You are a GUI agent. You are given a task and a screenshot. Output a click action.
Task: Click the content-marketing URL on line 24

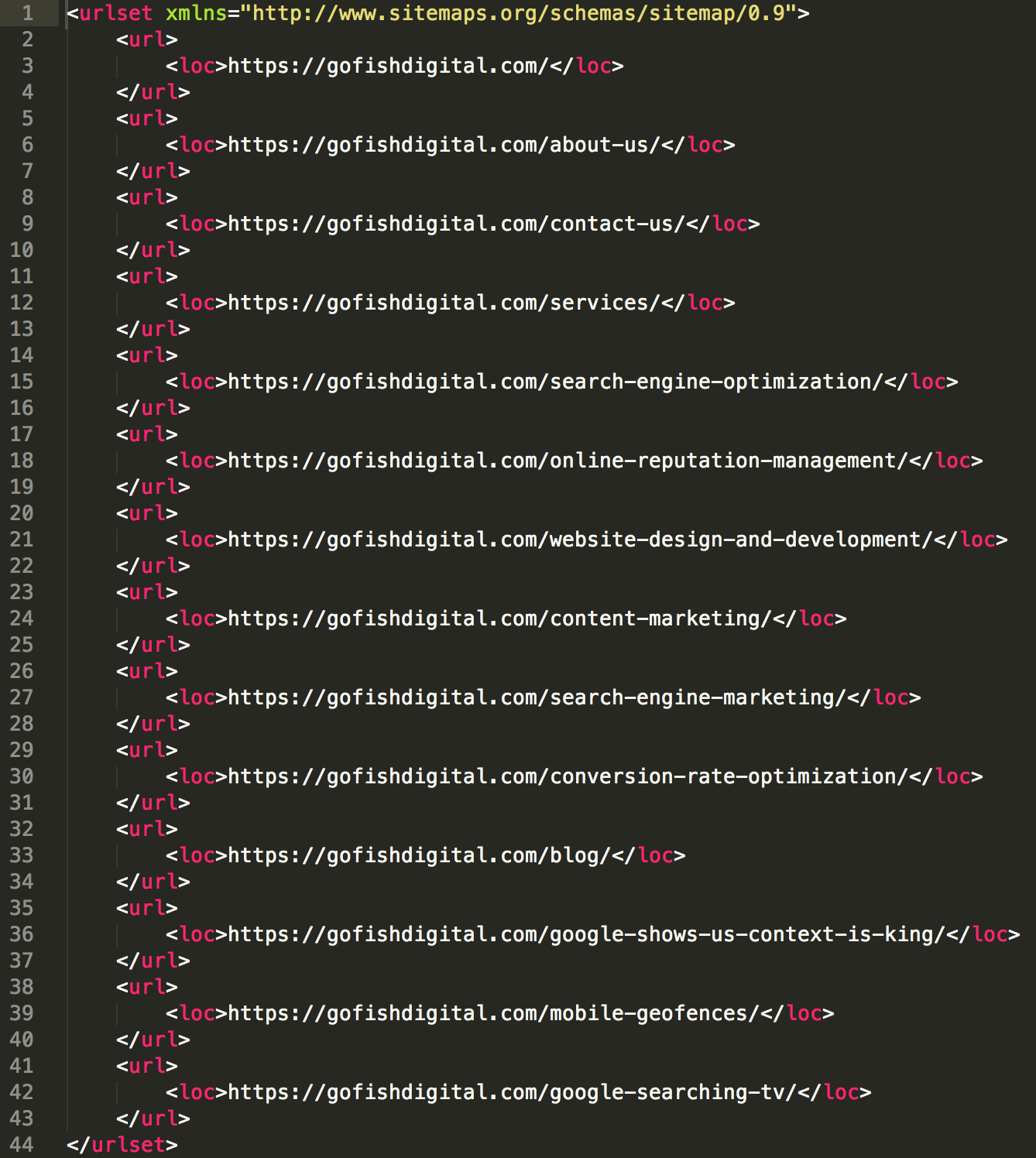[499, 618]
